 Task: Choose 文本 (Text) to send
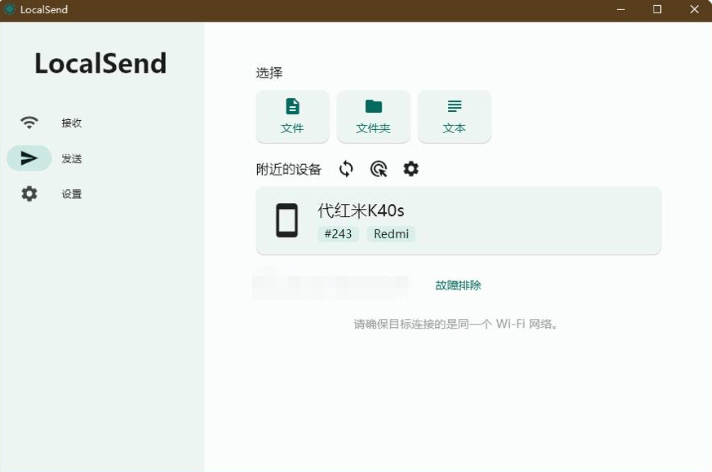point(454,116)
